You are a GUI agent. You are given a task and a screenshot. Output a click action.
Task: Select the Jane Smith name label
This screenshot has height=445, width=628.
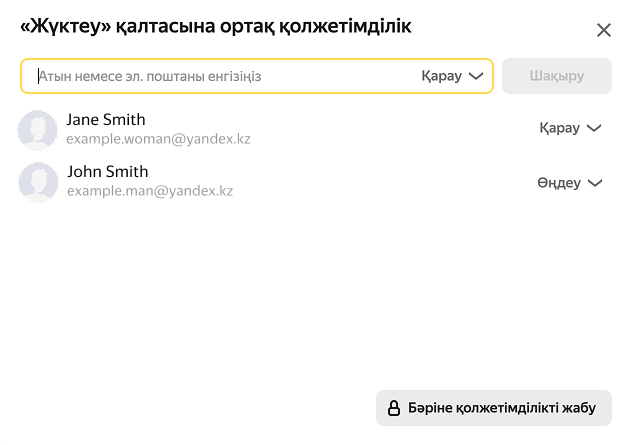[x=106, y=120]
